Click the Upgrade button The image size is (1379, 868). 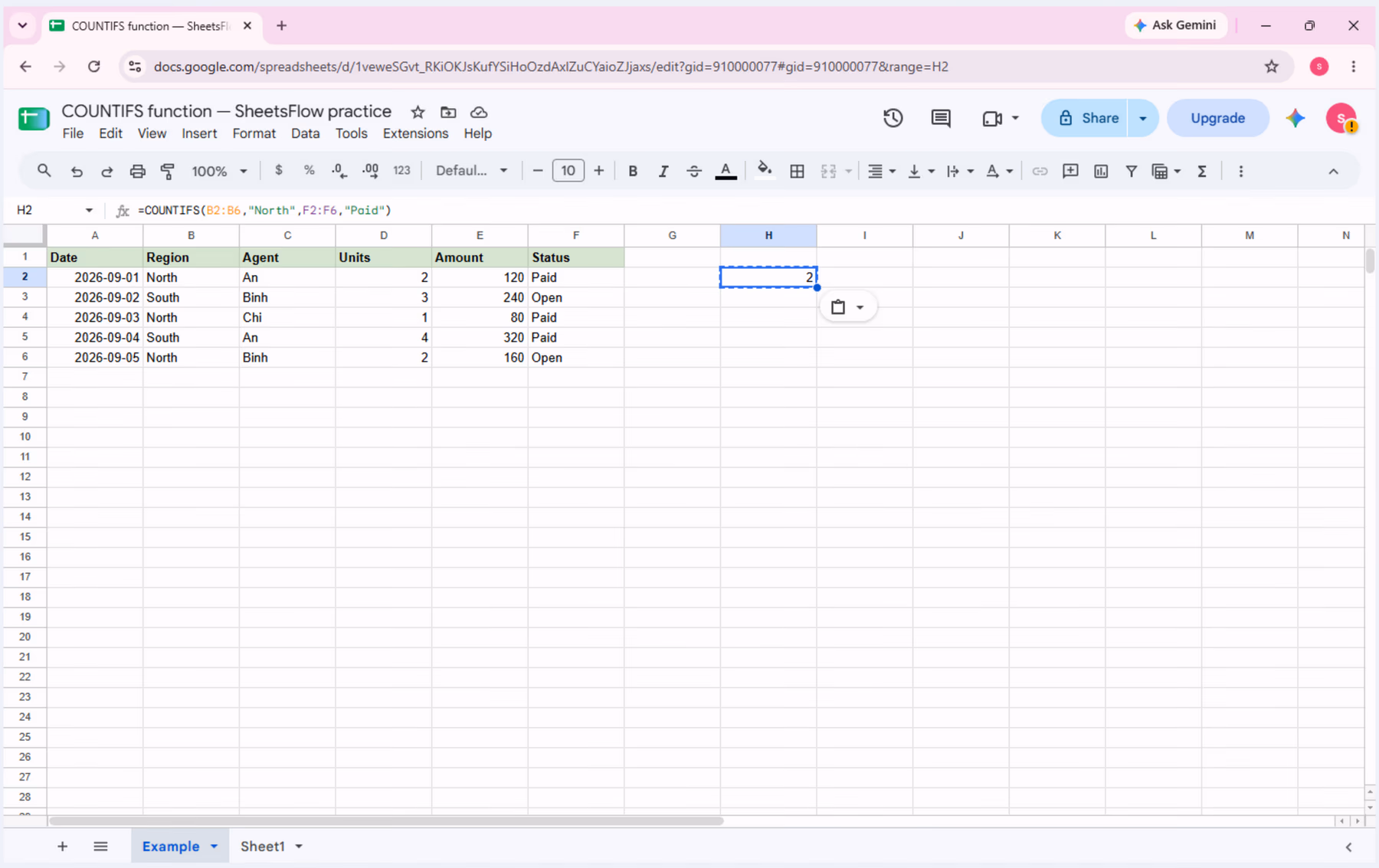tap(1217, 118)
